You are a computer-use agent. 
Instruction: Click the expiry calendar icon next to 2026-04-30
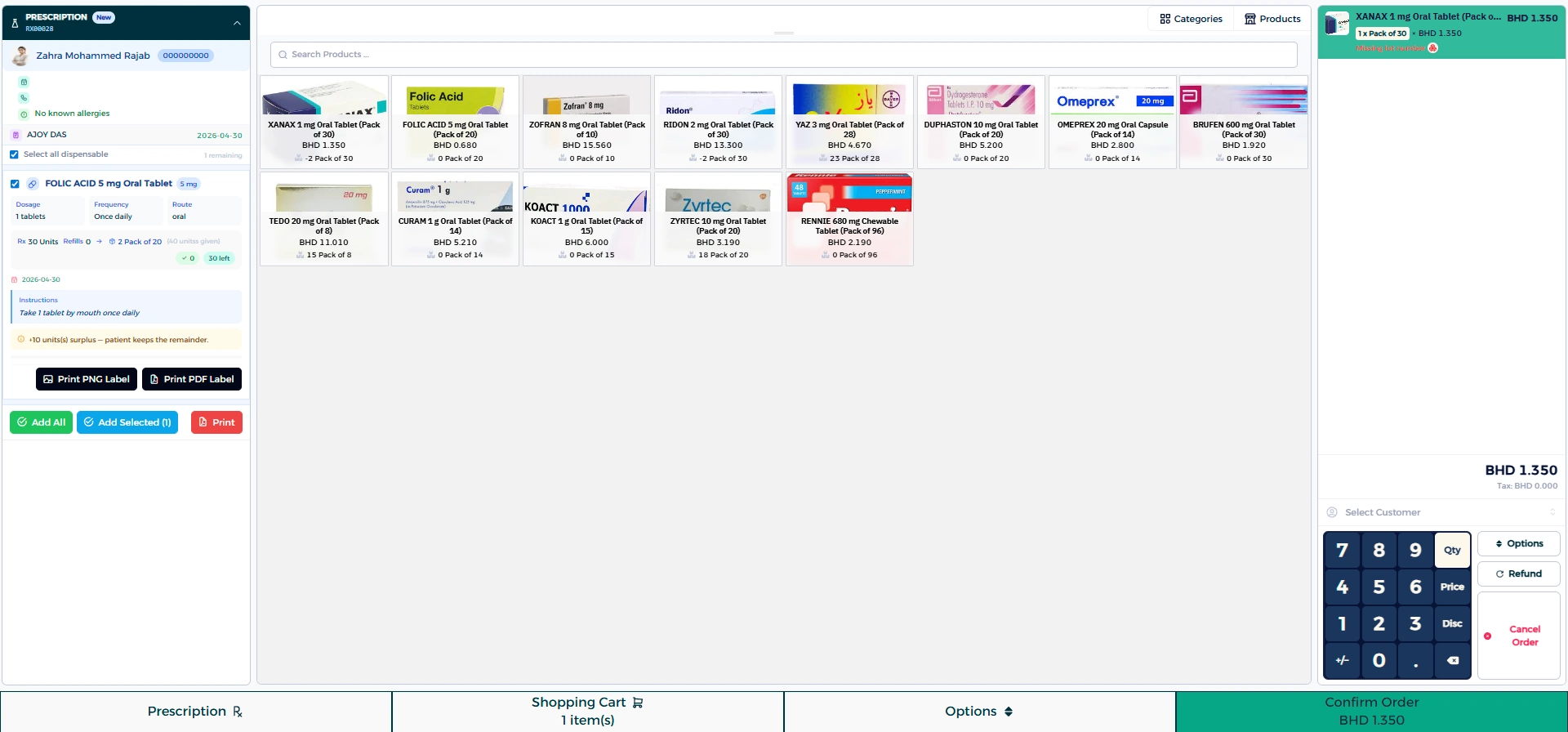coord(14,279)
